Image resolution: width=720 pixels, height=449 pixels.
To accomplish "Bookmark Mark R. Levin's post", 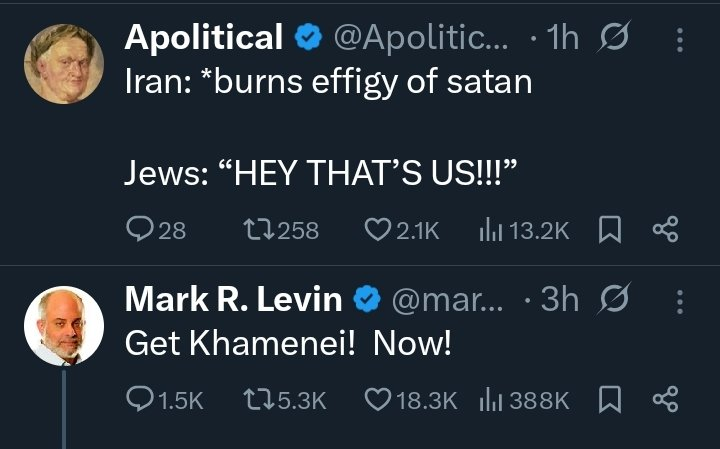I will 608,400.
